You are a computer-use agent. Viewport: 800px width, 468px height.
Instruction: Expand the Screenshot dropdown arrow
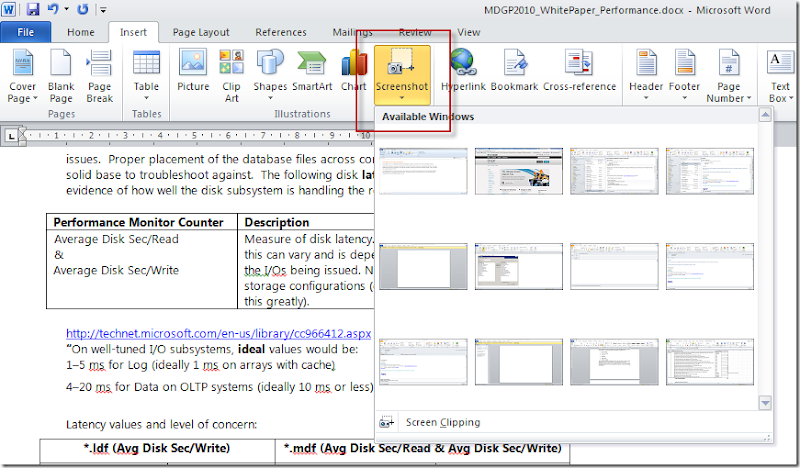(402, 98)
